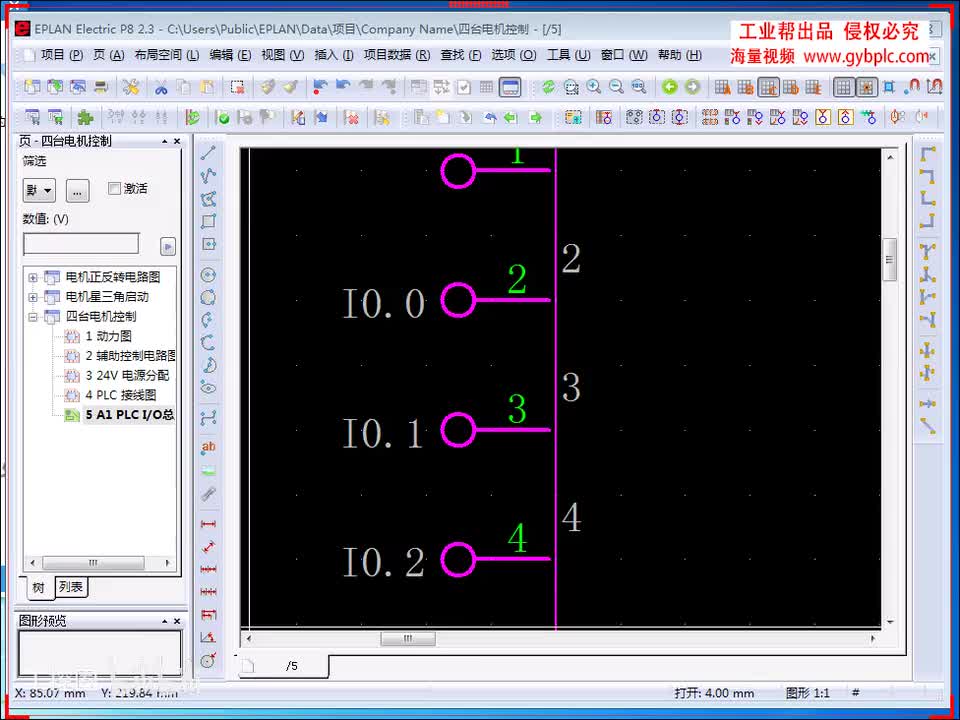Toggle the object snap magnet icon
960x720 pixels.
pyautogui.click(x=912, y=88)
